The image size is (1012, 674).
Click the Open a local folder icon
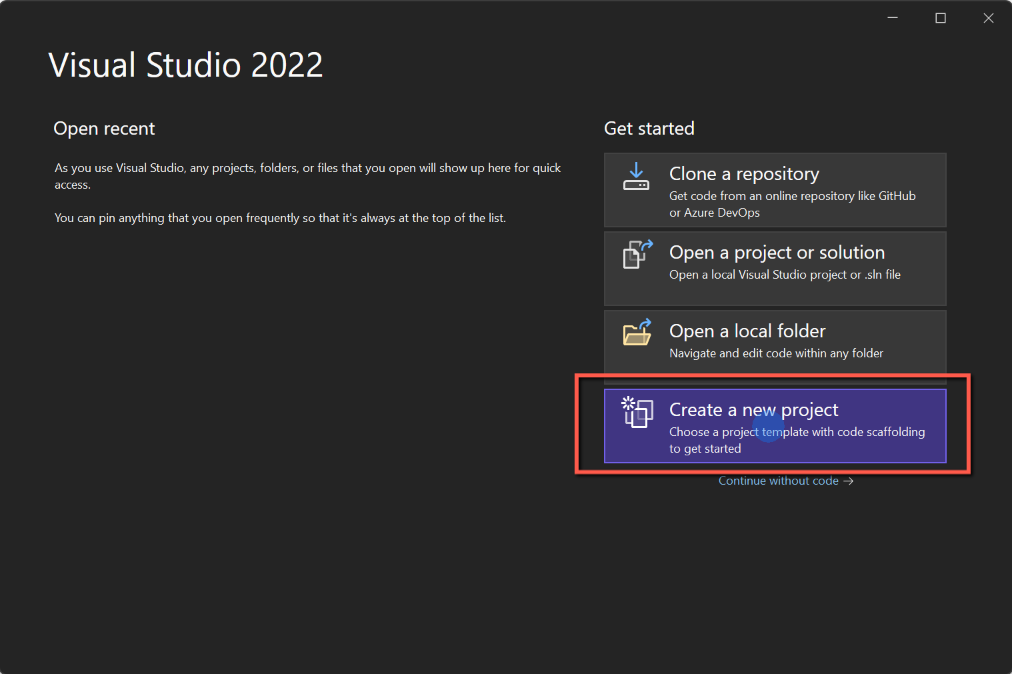(637, 333)
